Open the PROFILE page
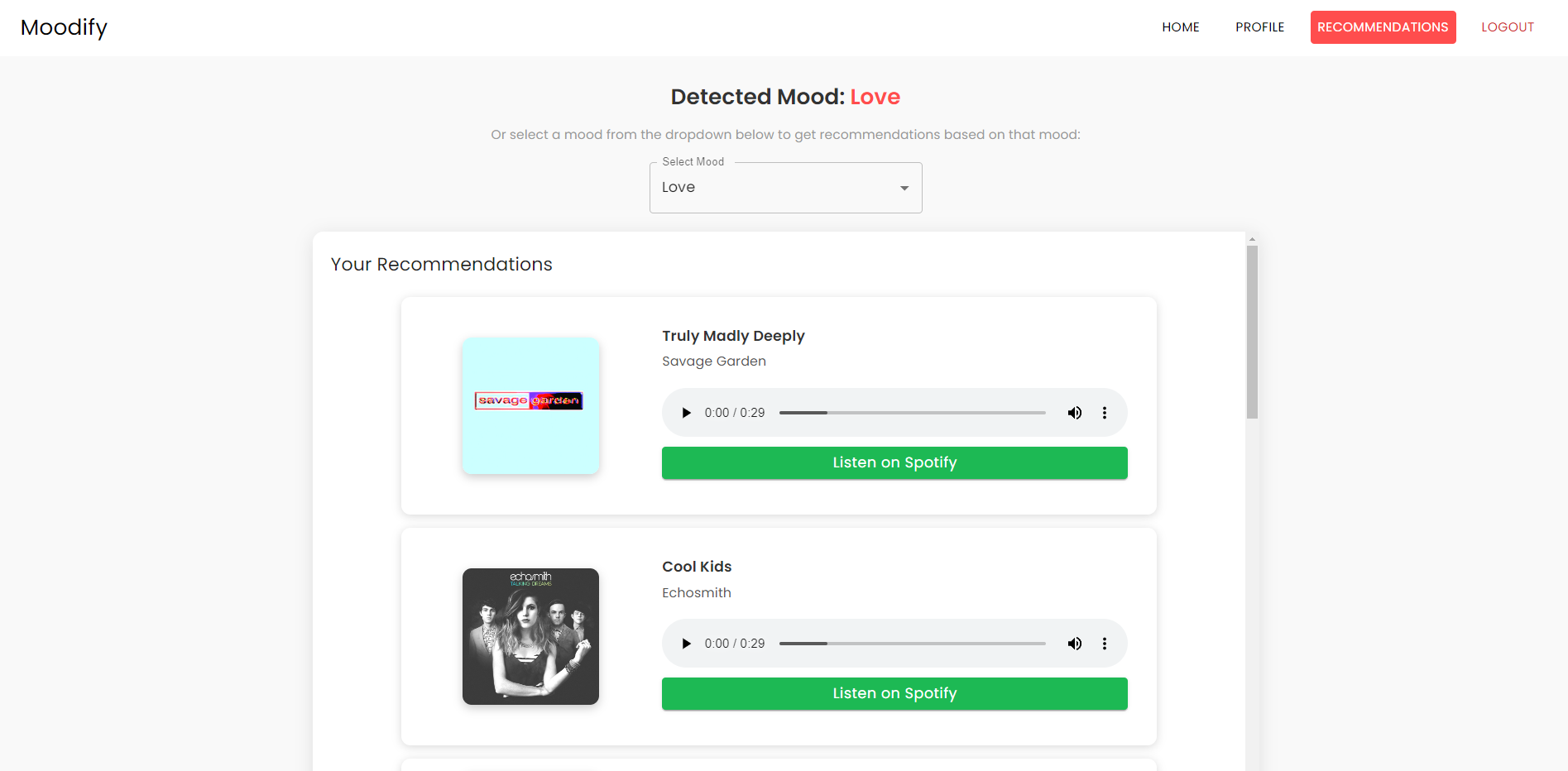 click(1260, 27)
